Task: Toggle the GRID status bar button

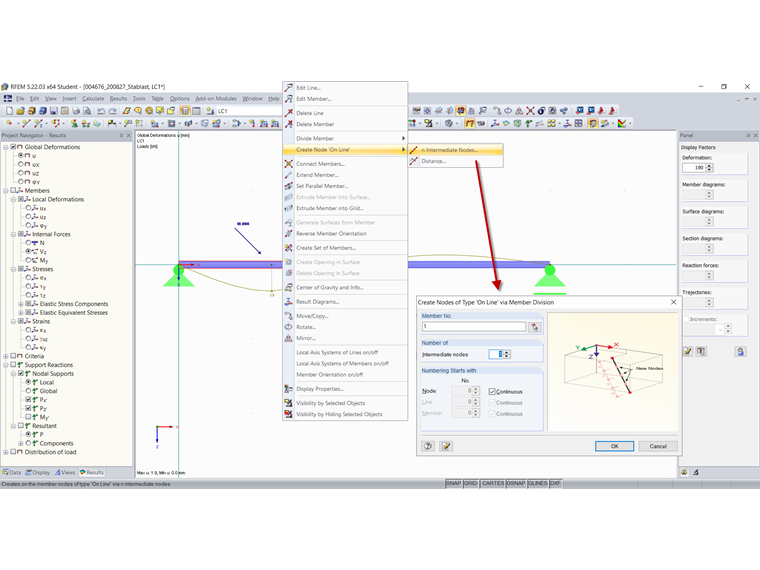Action: click(x=471, y=483)
